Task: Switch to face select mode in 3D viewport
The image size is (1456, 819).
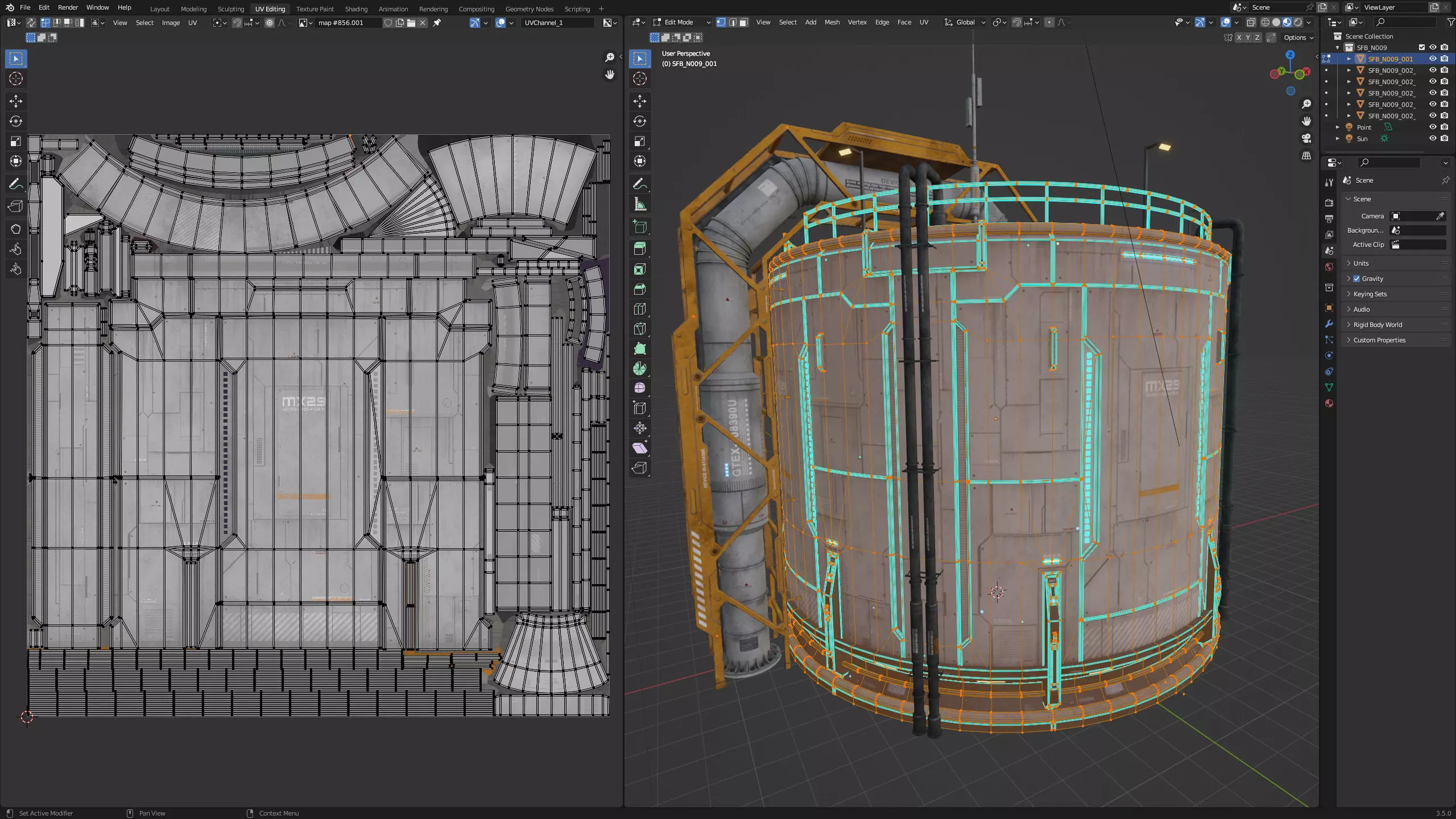Action: [x=743, y=22]
